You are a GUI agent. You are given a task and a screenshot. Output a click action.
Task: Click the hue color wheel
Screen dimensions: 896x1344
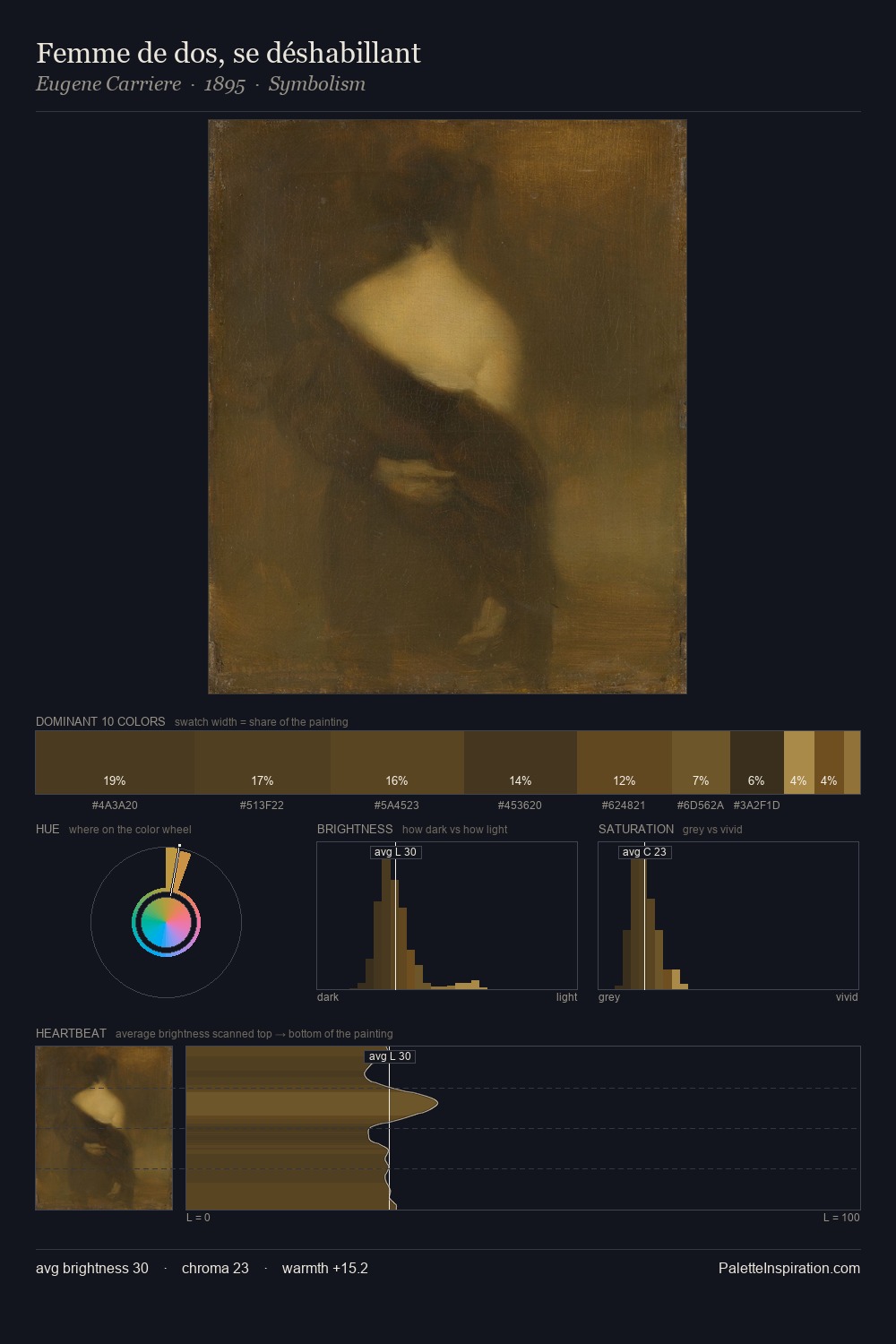(x=166, y=922)
